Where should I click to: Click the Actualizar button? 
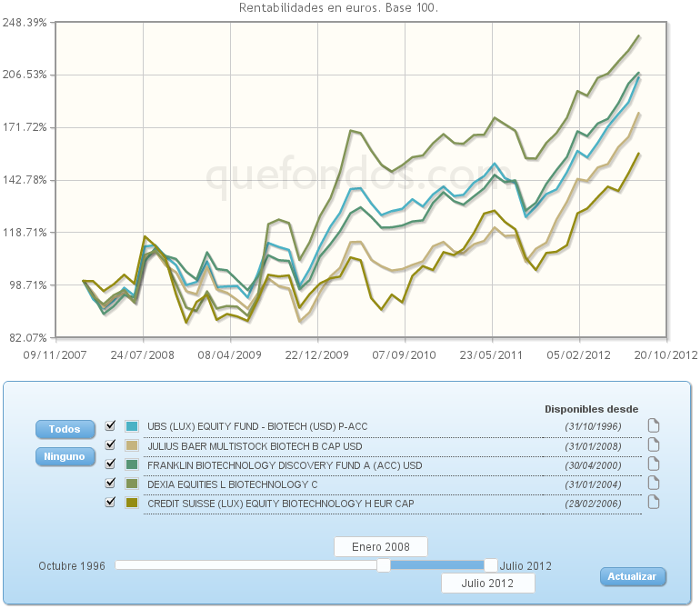pyautogui.click(x=633, y=576)
